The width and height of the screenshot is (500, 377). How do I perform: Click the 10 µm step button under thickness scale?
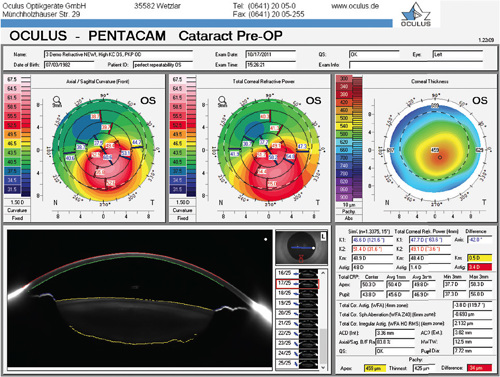(349, 205)
